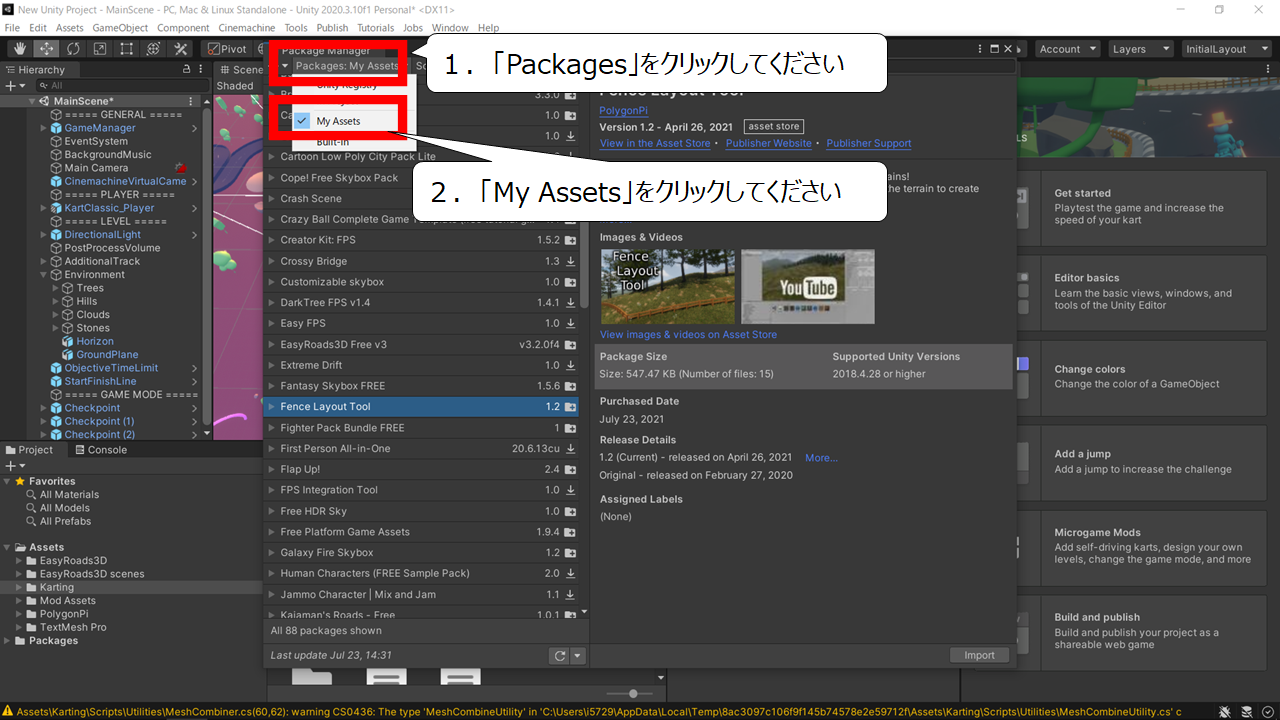Open the Publisher Support link
Screen dimensions: 1280x720
[869, 144]
